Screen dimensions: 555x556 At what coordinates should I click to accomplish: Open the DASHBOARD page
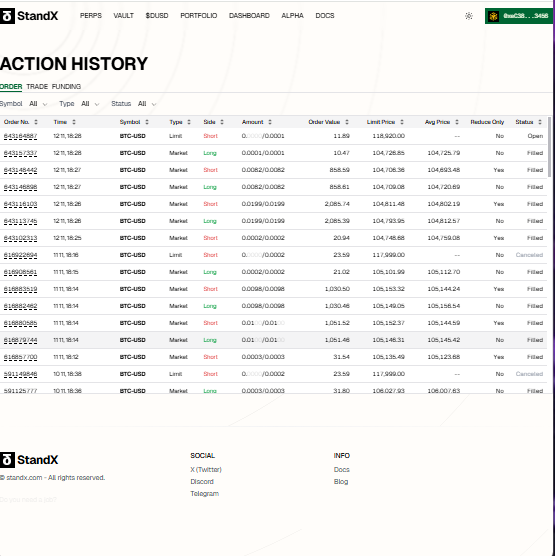[x=249, y=16]
